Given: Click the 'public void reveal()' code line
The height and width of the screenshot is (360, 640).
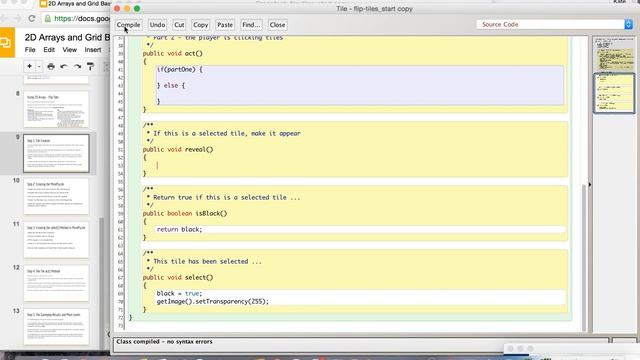Looking at the screenshot, I should [x=178, y=149].
